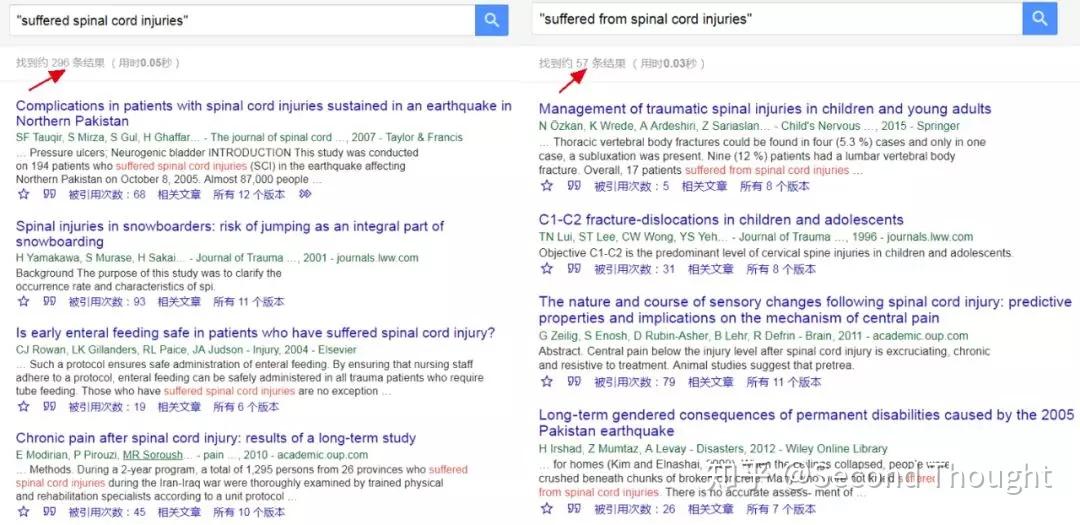Viewport: 1080px width, 525px height.
Task: Cite the Chronic pain long-term study result
Action: click(49, 512)
